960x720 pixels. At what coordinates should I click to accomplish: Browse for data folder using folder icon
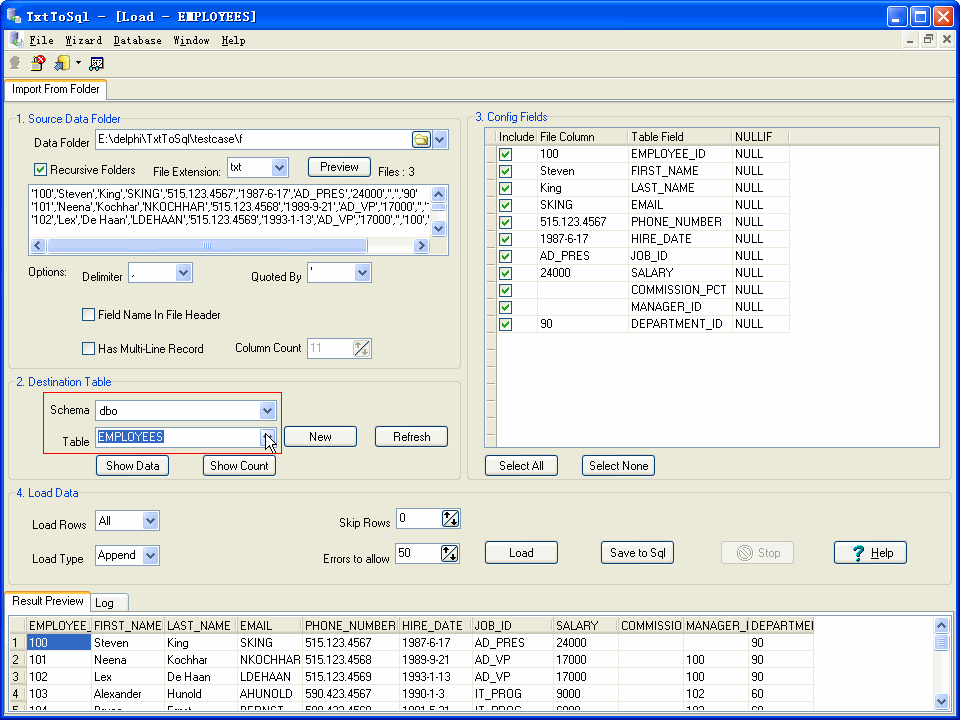point(421,140)
